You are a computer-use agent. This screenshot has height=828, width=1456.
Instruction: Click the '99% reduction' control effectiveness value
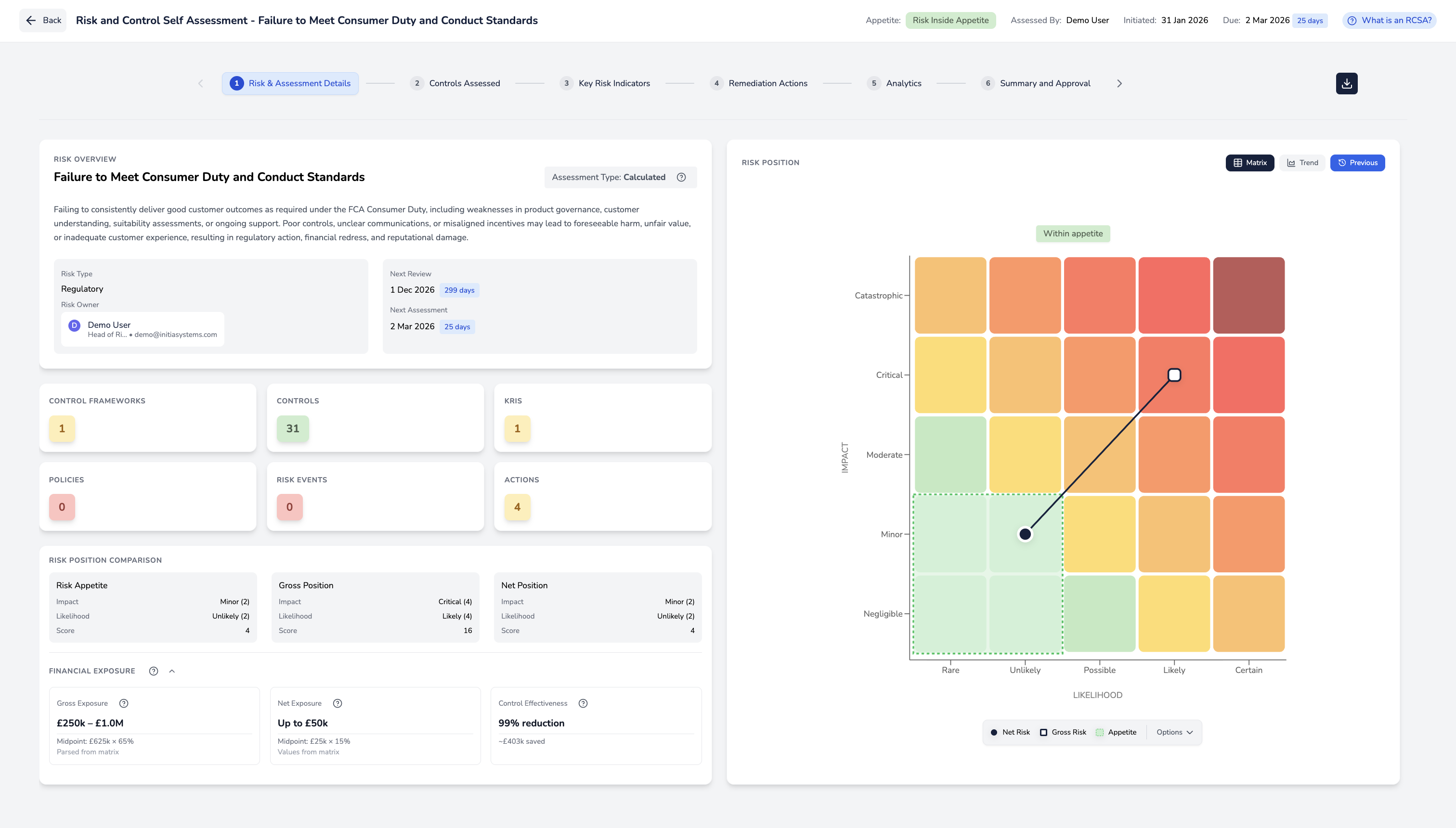[x=531, y=724]
